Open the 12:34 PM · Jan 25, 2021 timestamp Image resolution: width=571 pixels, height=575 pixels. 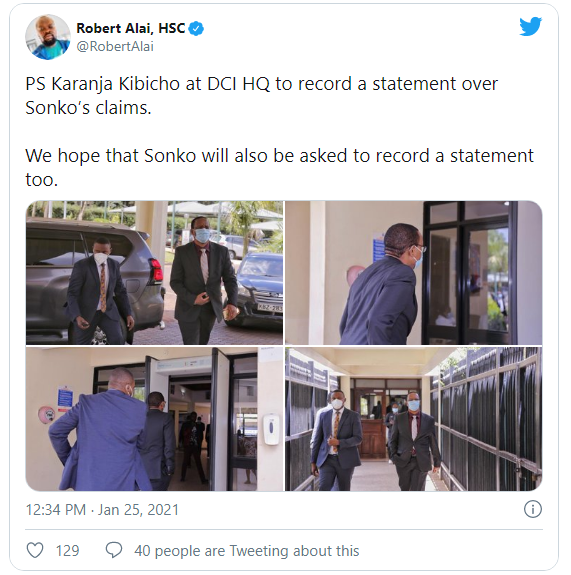[102, 510]
